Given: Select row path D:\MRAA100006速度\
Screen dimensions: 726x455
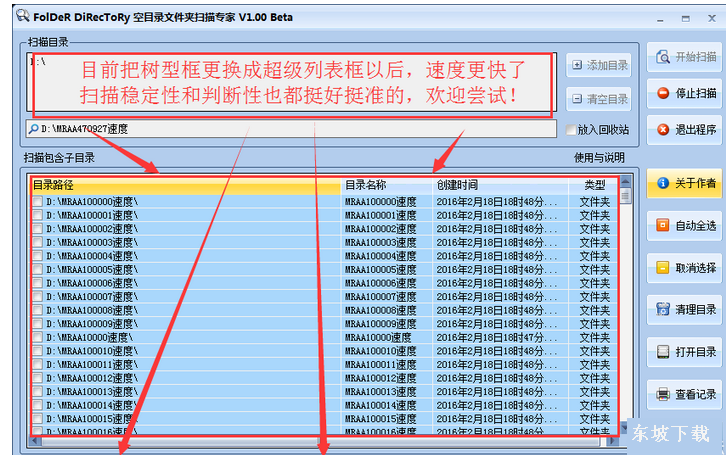Looking at the screenshot, I should [92, 283].
